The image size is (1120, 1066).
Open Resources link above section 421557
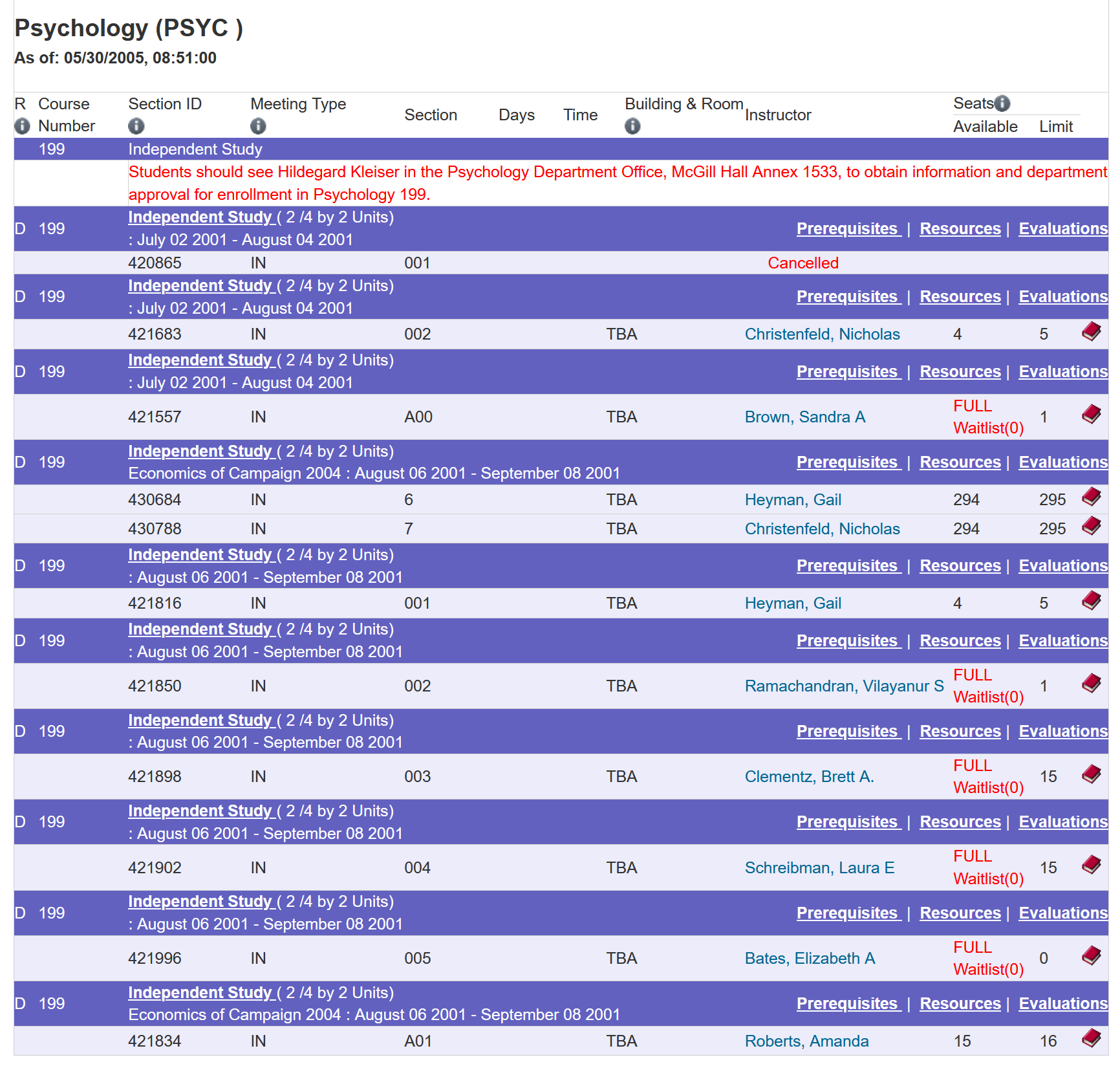(960, 372)
